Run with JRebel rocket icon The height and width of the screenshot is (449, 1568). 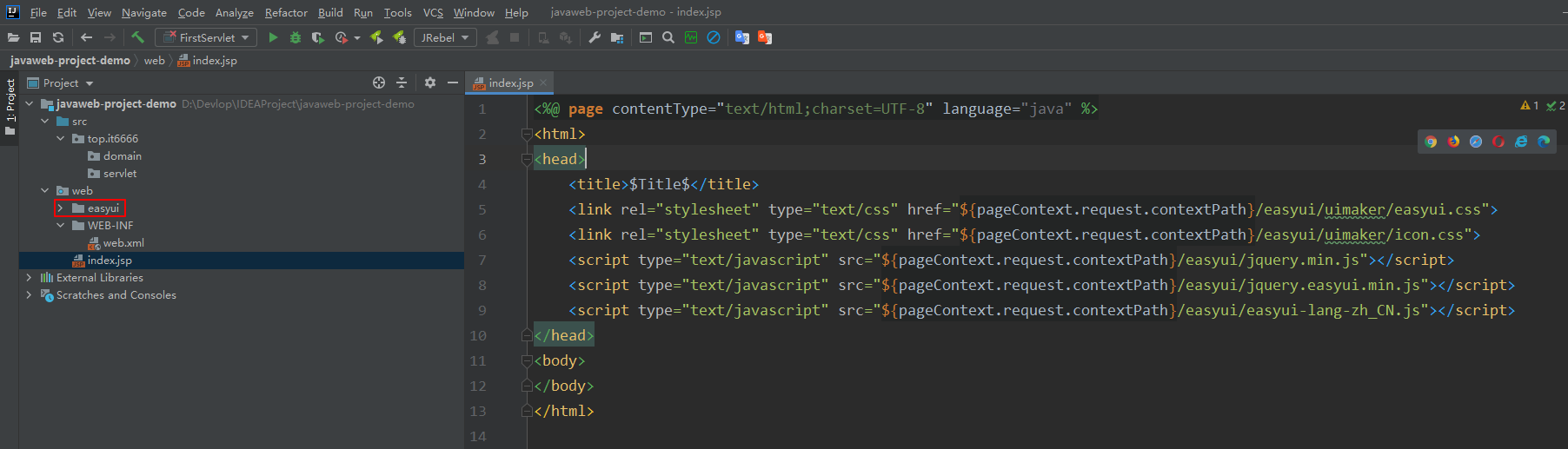[376, 37]
